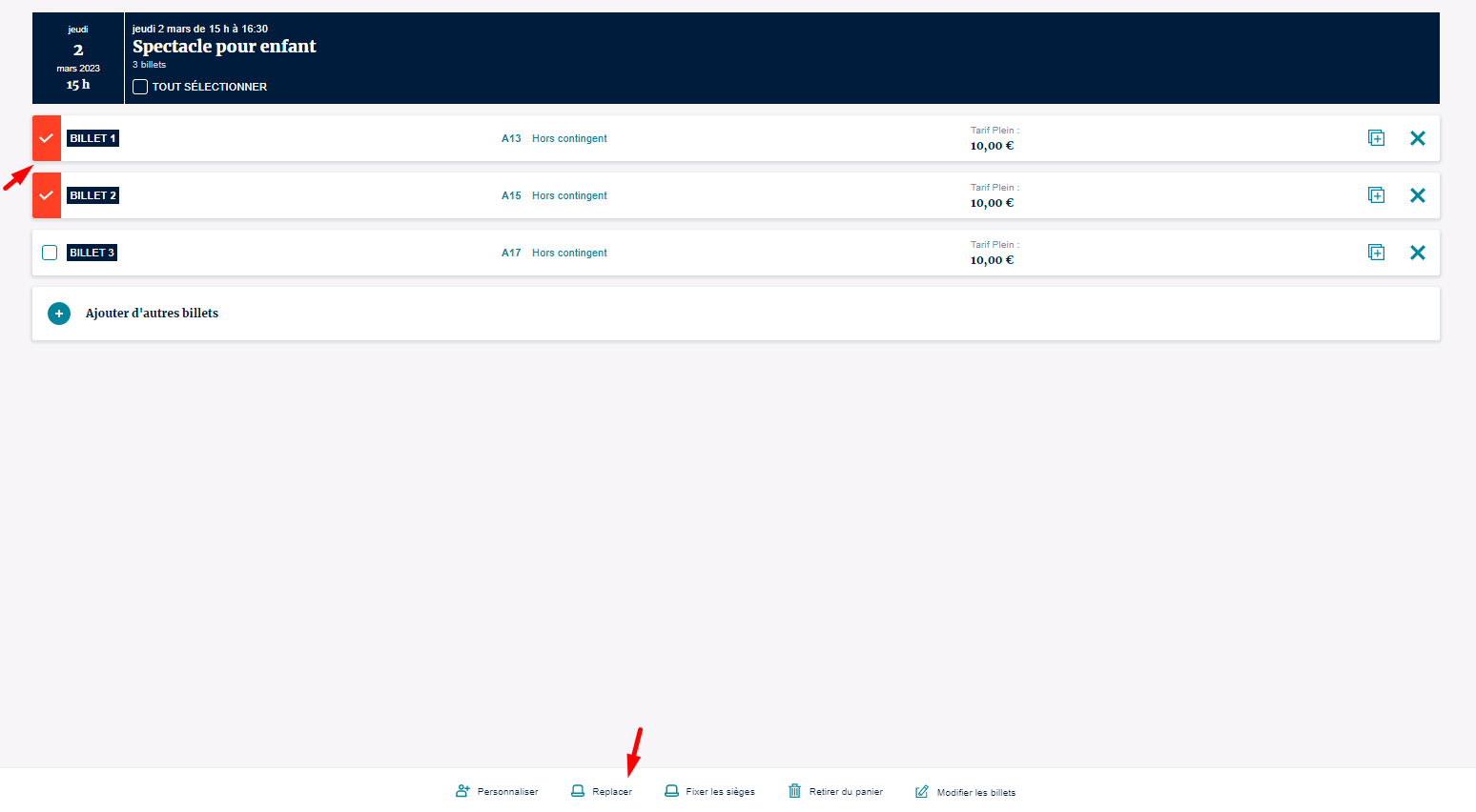Remove Billet 1 with the X icon

pos(1417,138)
